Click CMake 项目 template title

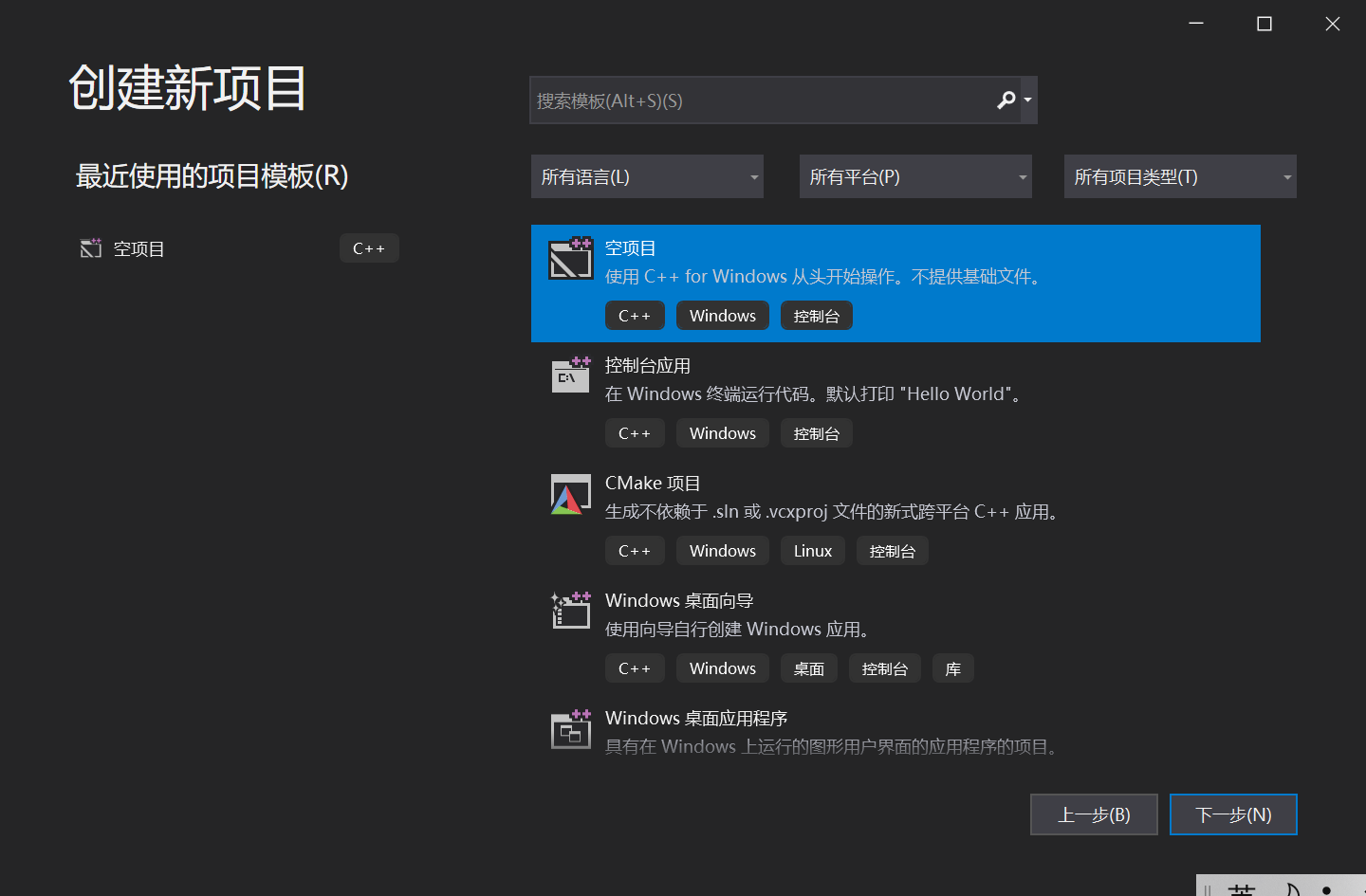coord(653,484)
